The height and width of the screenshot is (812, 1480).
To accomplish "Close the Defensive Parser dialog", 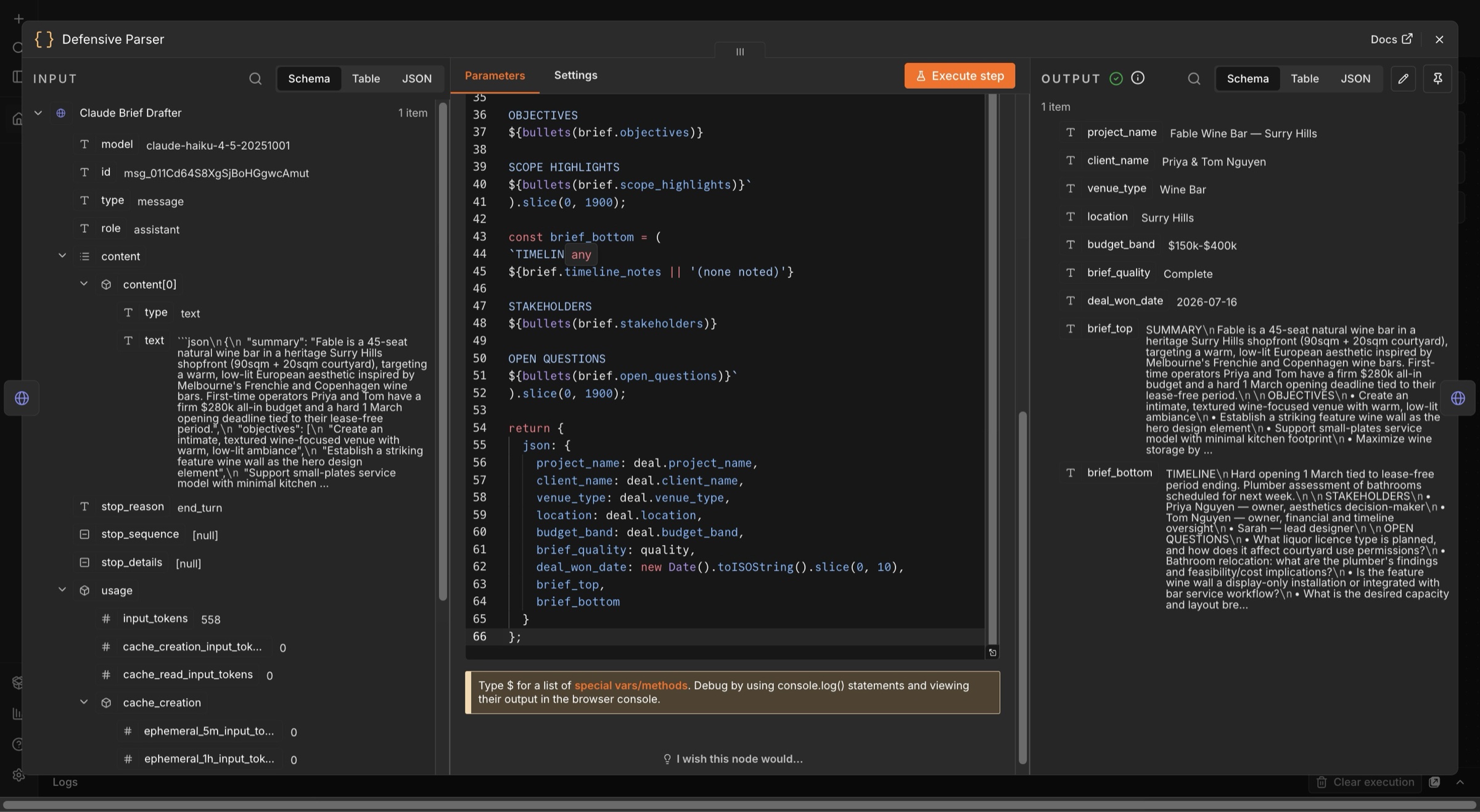I will [1439, 39].
